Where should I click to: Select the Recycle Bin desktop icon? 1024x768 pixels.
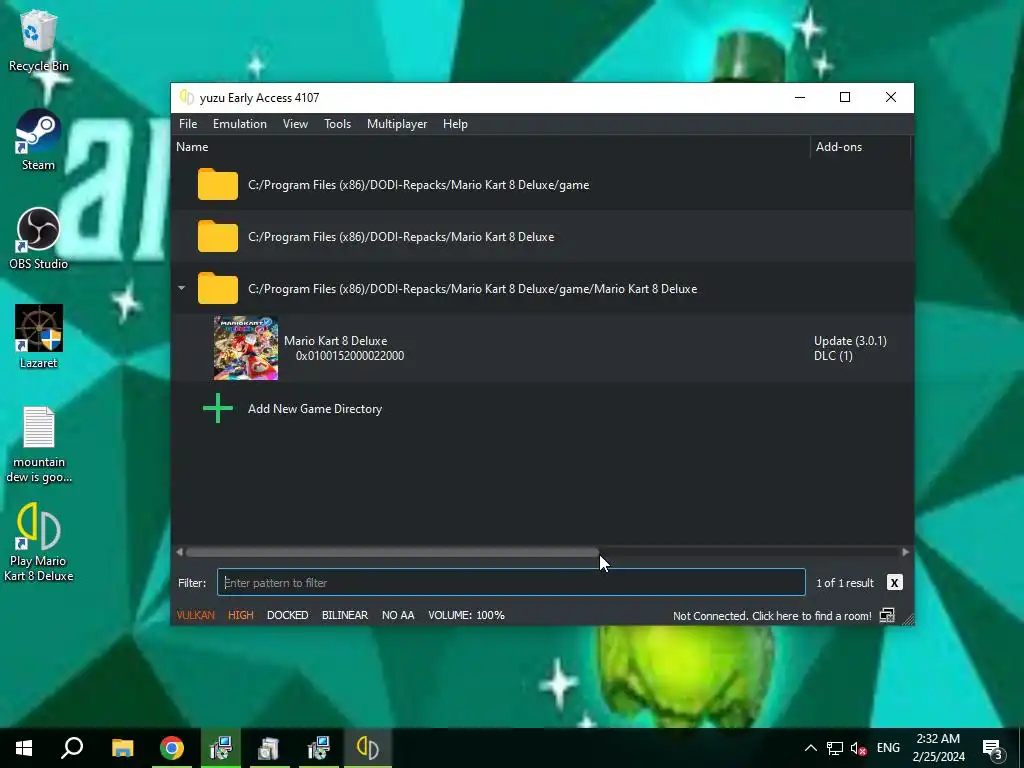(39, 40)
